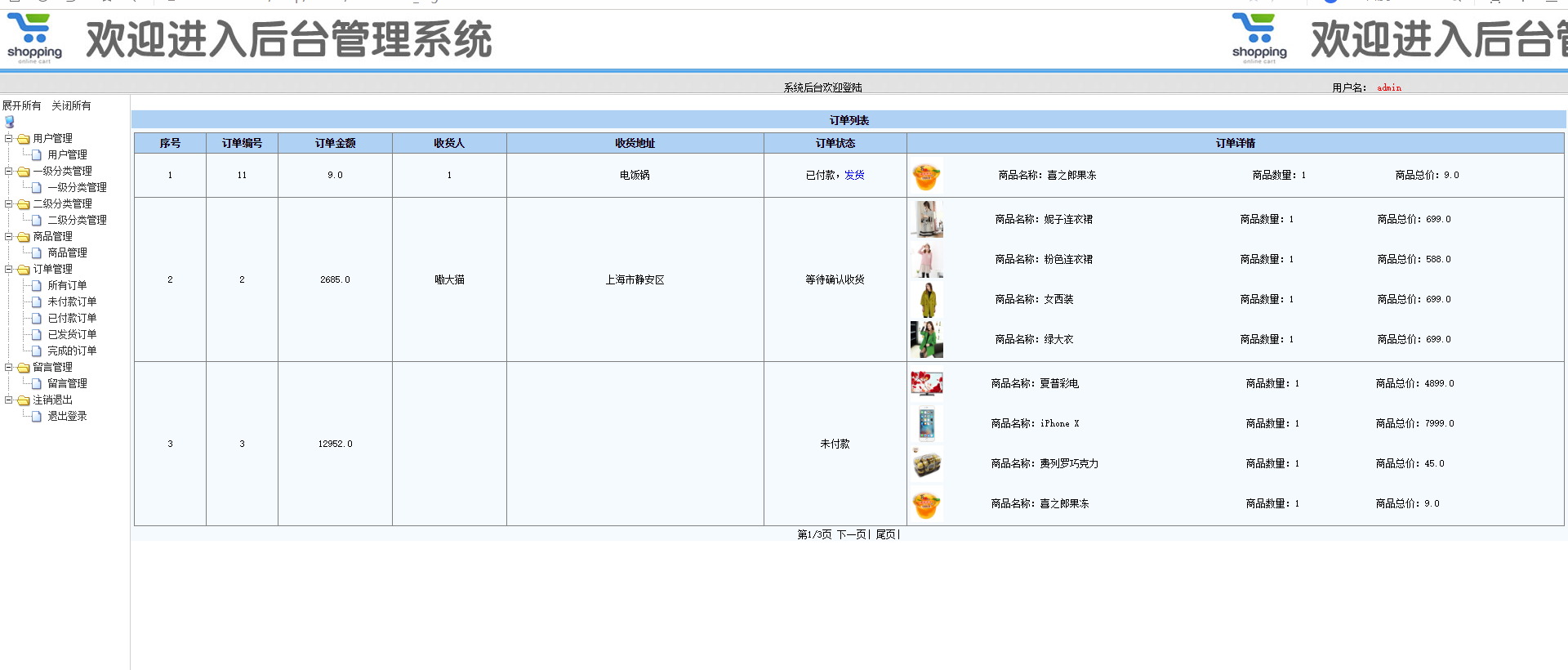Ship order 11 using the 发货 link
This screenshot has width=1568, height=670.
pyautogui.click(x=854, y=175)
